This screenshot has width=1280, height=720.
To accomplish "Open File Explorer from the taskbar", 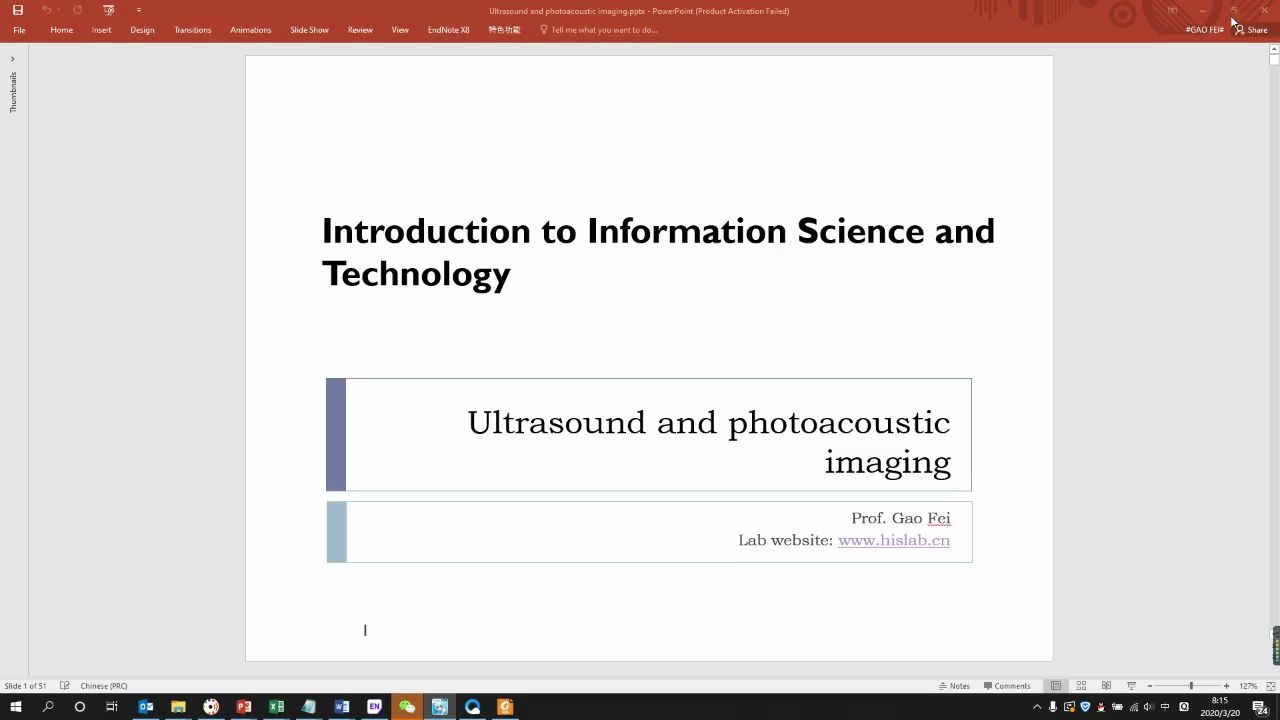I will point(178,707).
